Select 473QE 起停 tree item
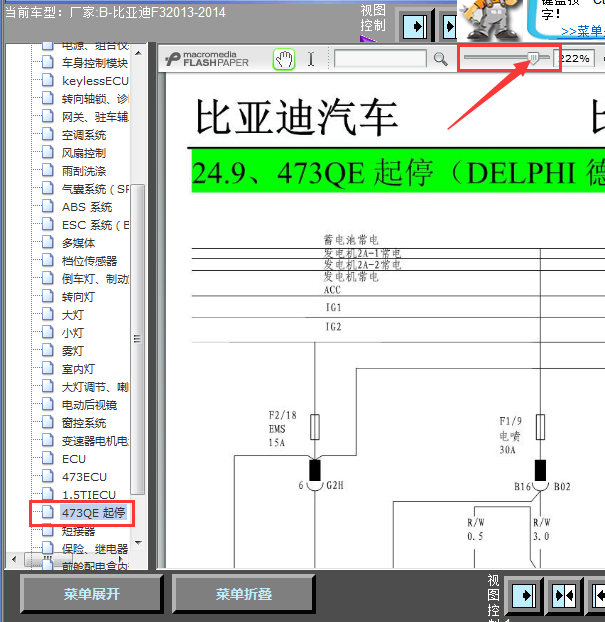 click(x=94, y=513)
